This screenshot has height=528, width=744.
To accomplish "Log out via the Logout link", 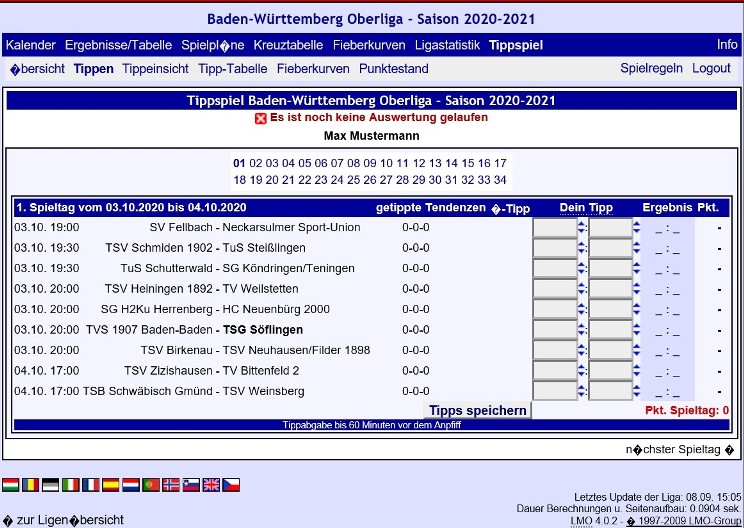I will (711, 69).
